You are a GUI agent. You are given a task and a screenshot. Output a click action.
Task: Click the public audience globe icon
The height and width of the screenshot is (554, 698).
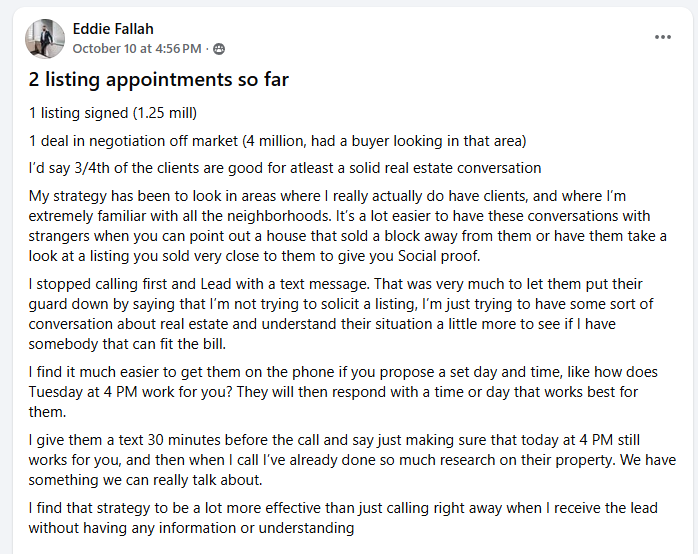(x=219, y=48)
